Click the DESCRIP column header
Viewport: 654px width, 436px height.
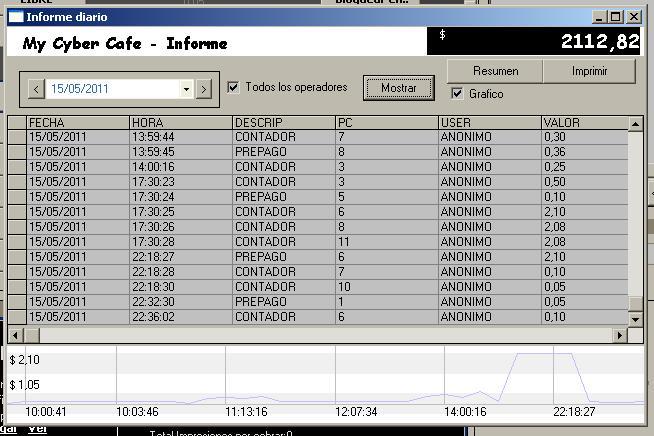pyautogui.click(x=284, y=123)
